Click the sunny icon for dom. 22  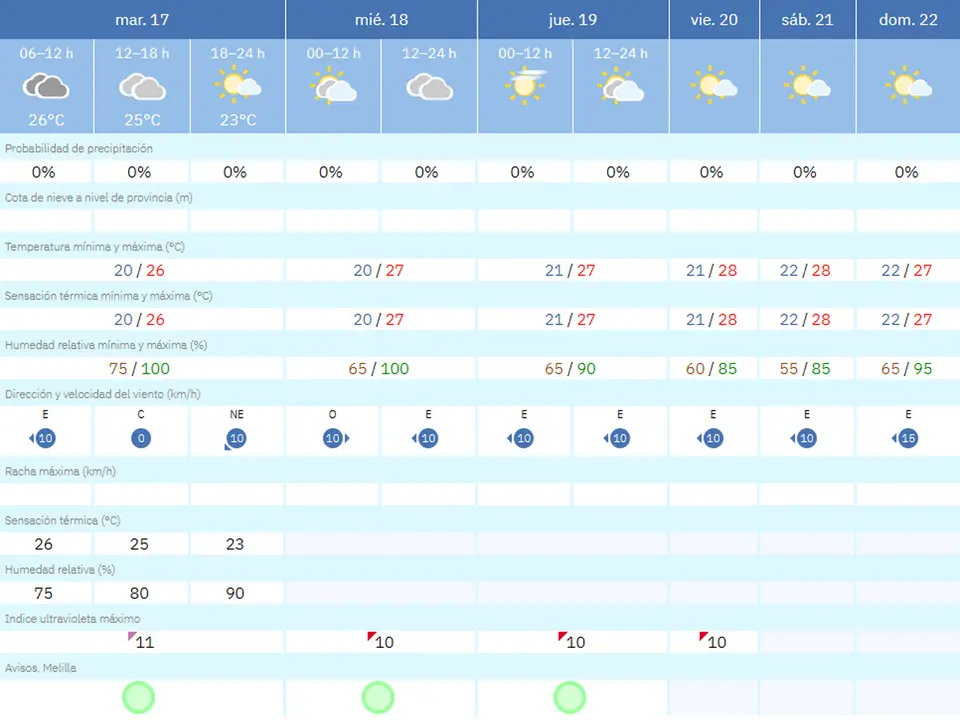coord(908,84)
